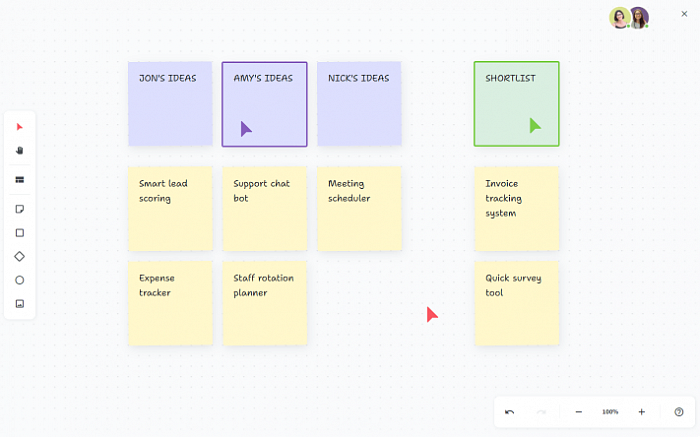
Task: Click the Smart lead scoring note
Action: point(170,208)
